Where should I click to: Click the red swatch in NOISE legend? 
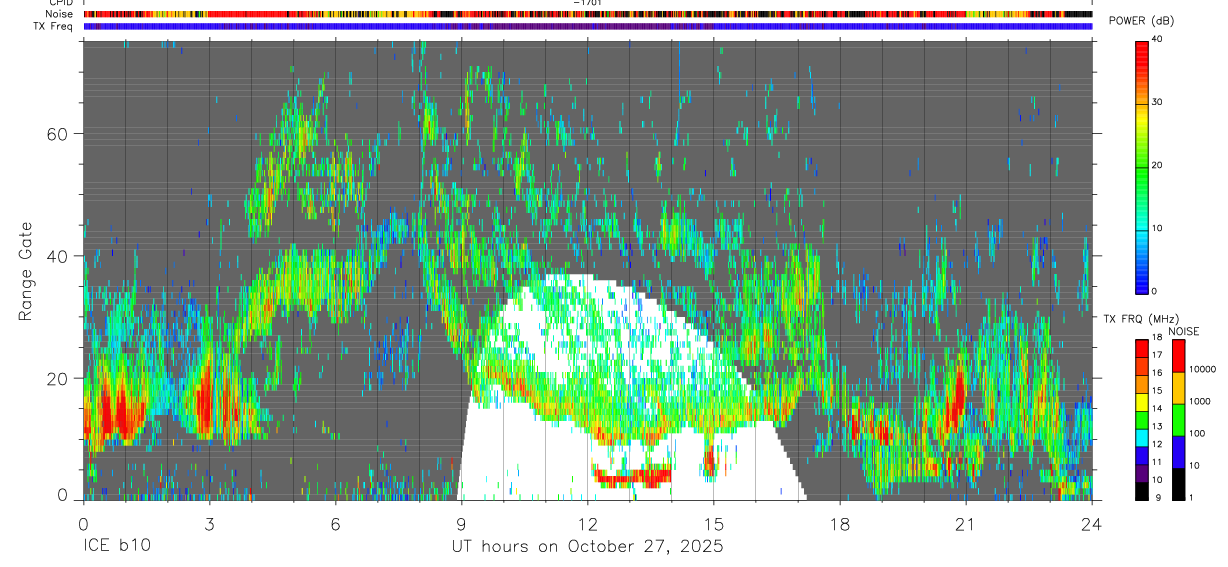tap(1178, 356)
